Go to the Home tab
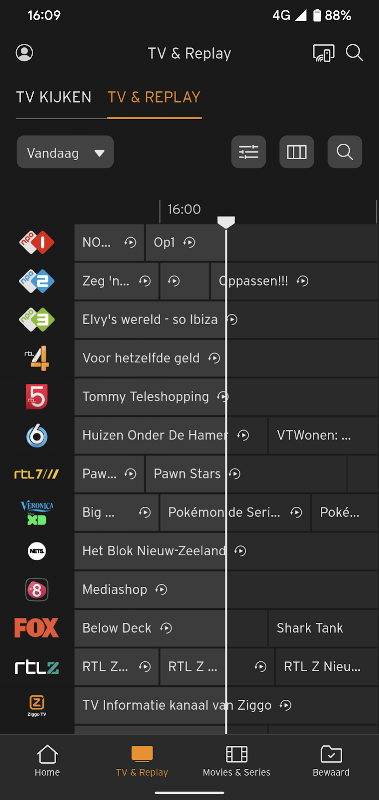Image resolution: width=379 pixels, height=800 pixels. (x=47, y=761)
